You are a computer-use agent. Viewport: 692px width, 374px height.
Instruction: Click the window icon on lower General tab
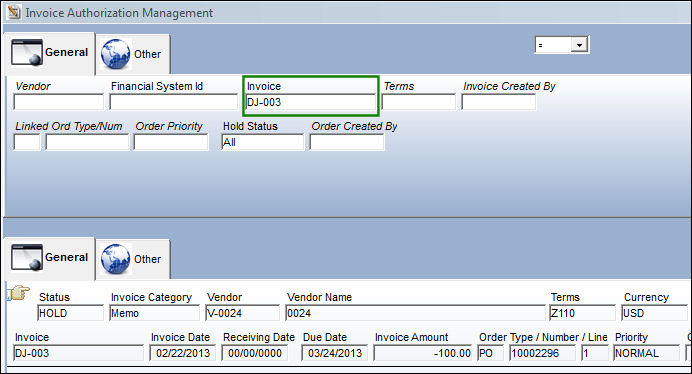(27, 257)
